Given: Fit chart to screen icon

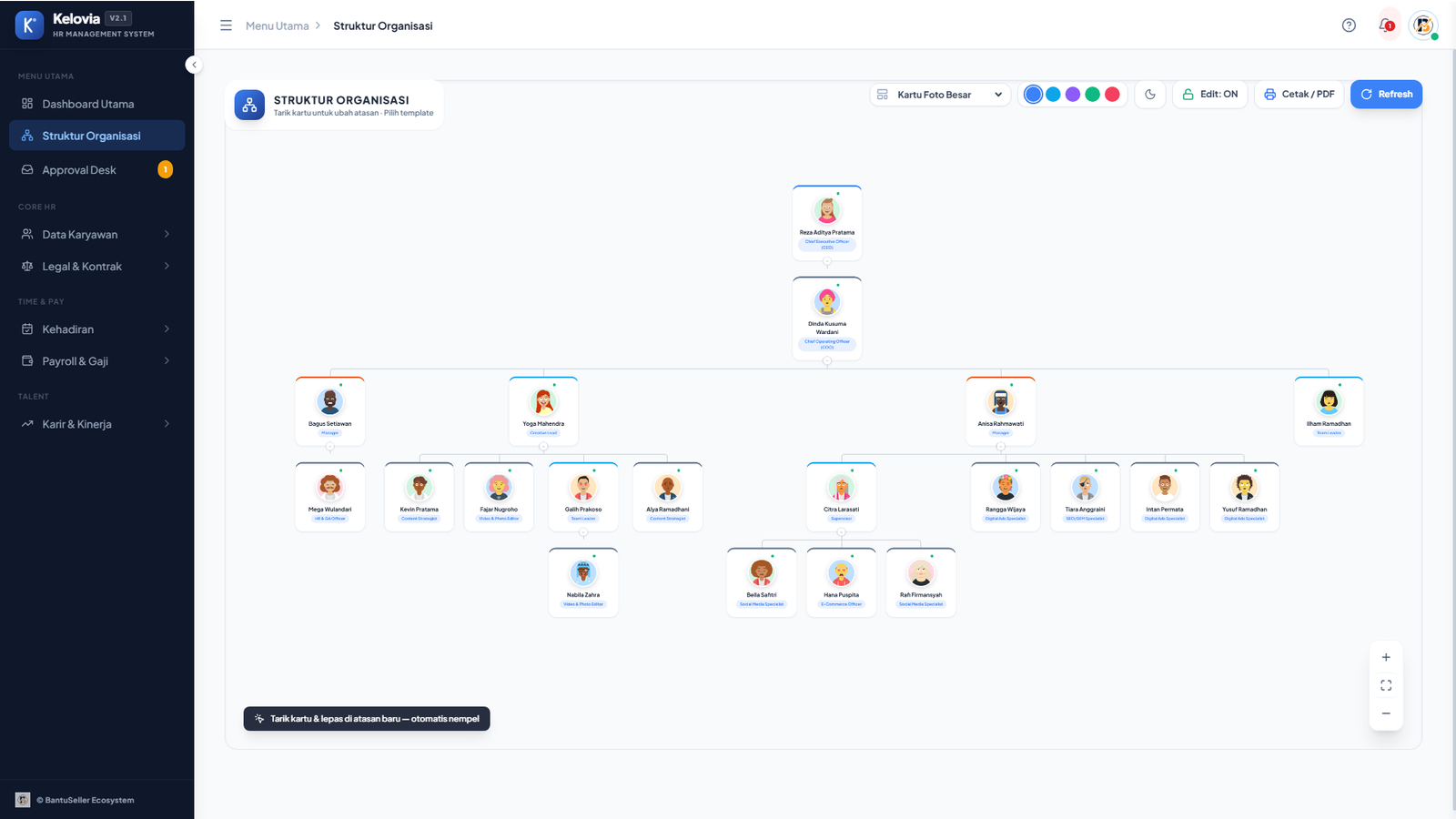Looking at the screenshot, I should click(x=1386, y=685).
